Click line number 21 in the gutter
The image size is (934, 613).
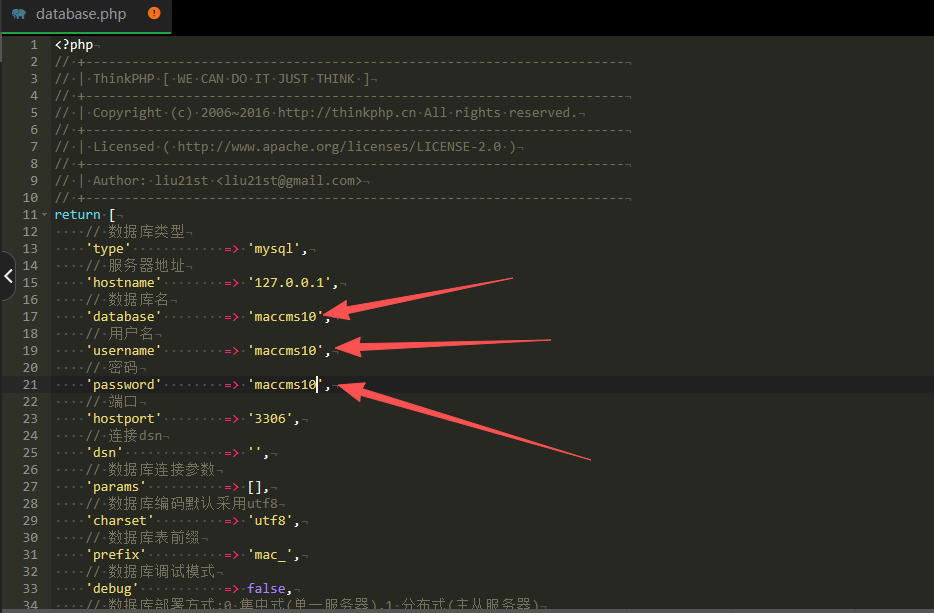30,385
